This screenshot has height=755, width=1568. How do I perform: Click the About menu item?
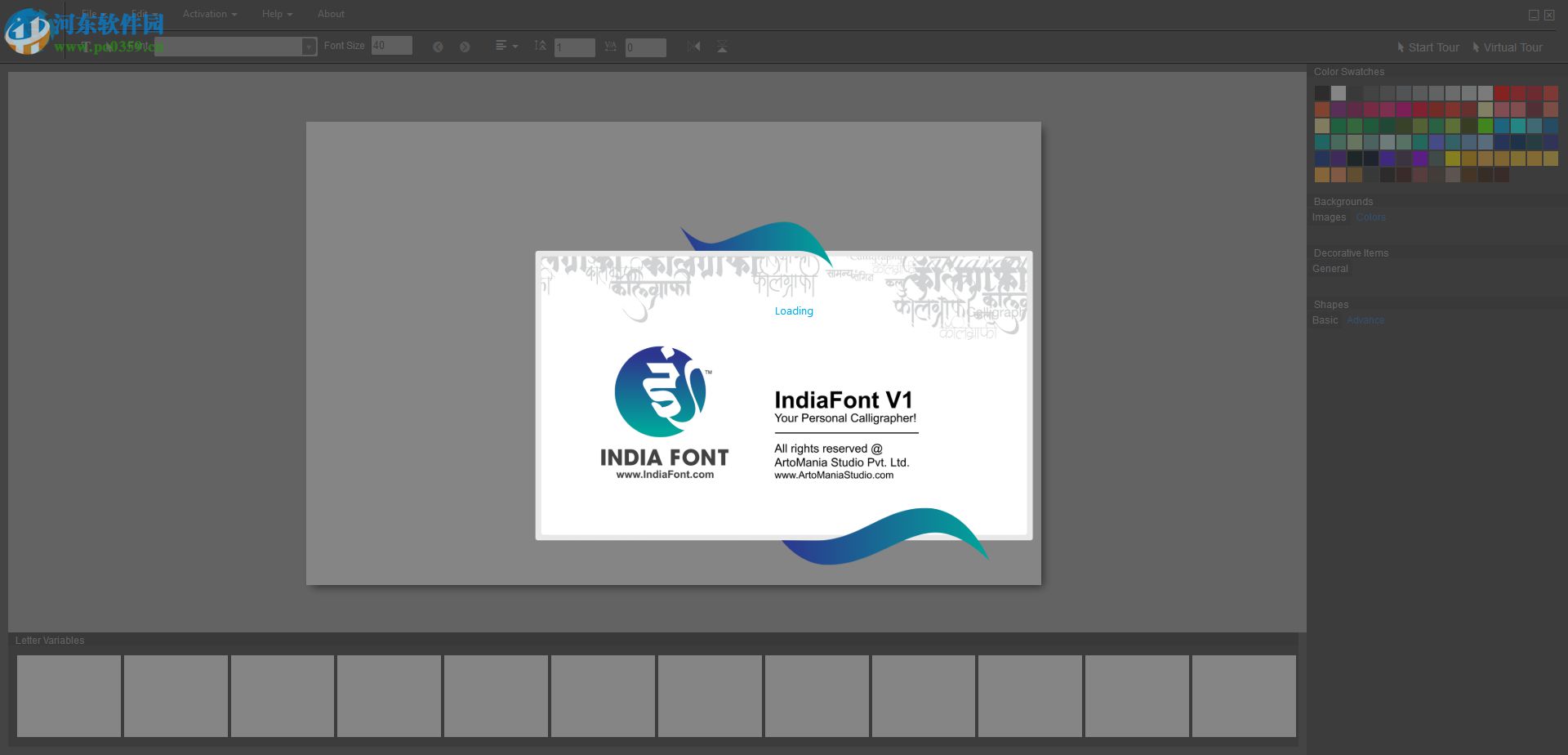(x=331, y=14)
